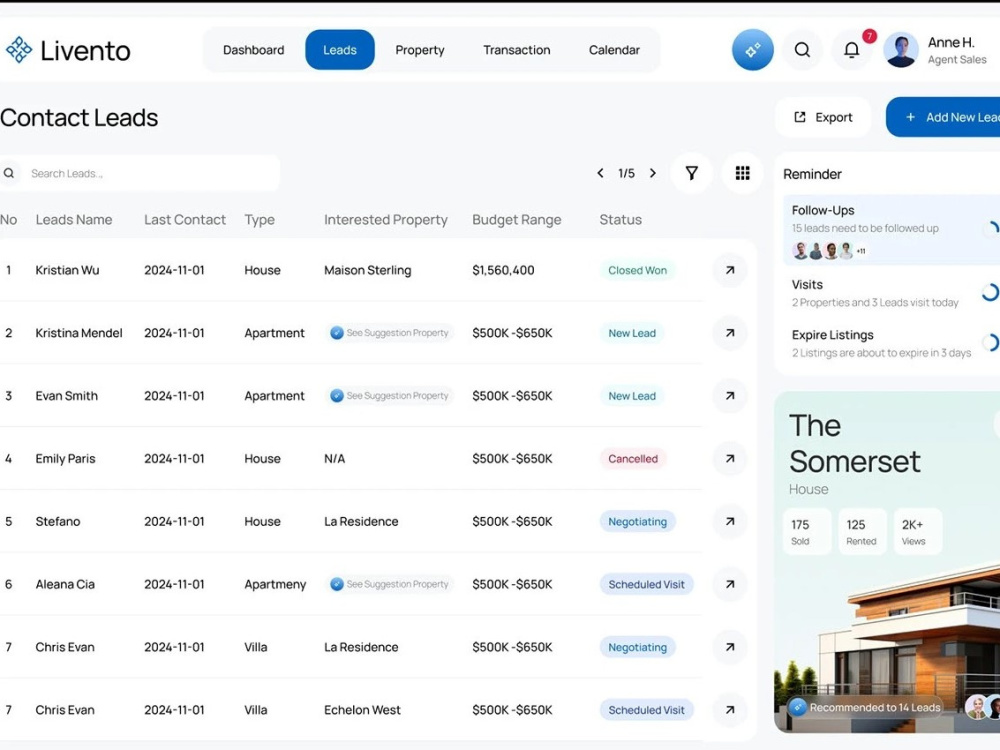Open detail arrow for Echelon West row
The width and height of the screenshot is (1000, 750).
tap(730, 710)
